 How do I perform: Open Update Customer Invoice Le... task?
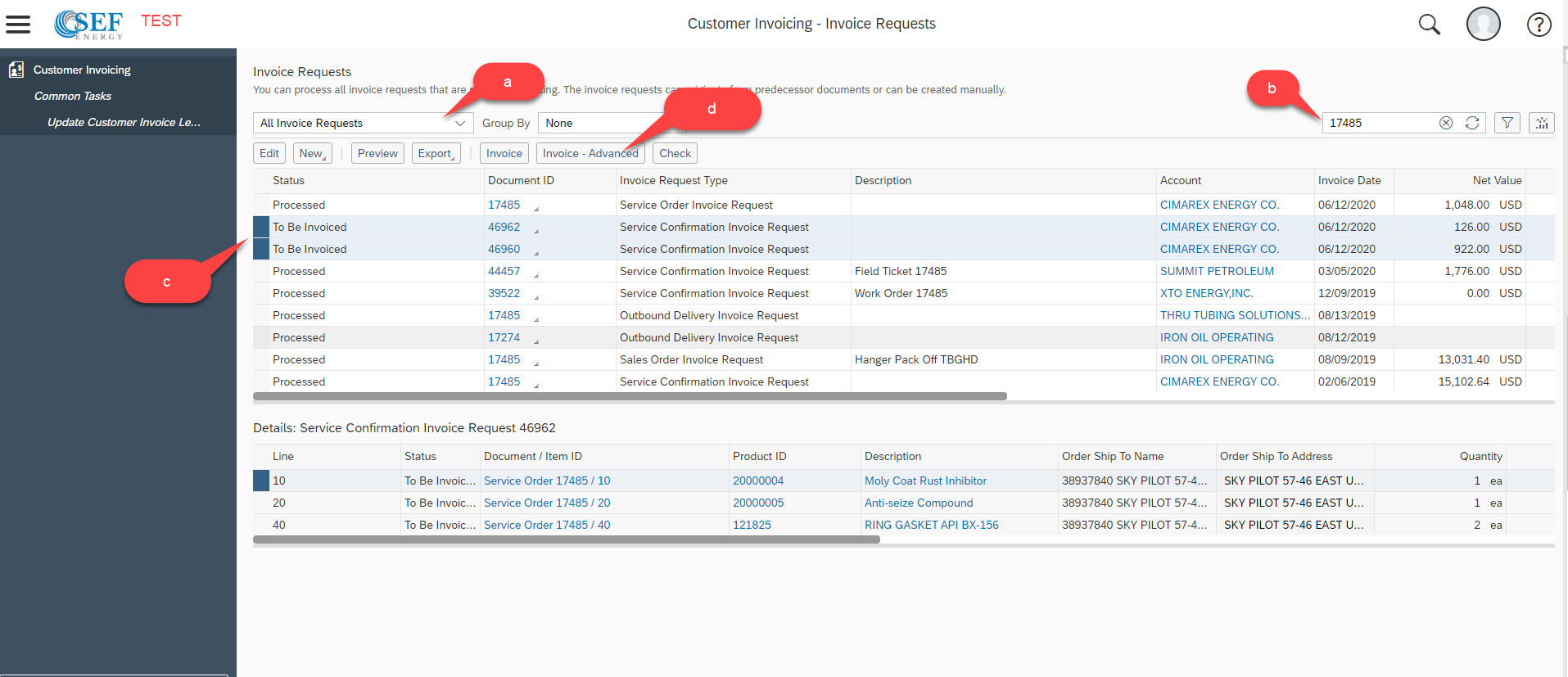click(124, 122)
